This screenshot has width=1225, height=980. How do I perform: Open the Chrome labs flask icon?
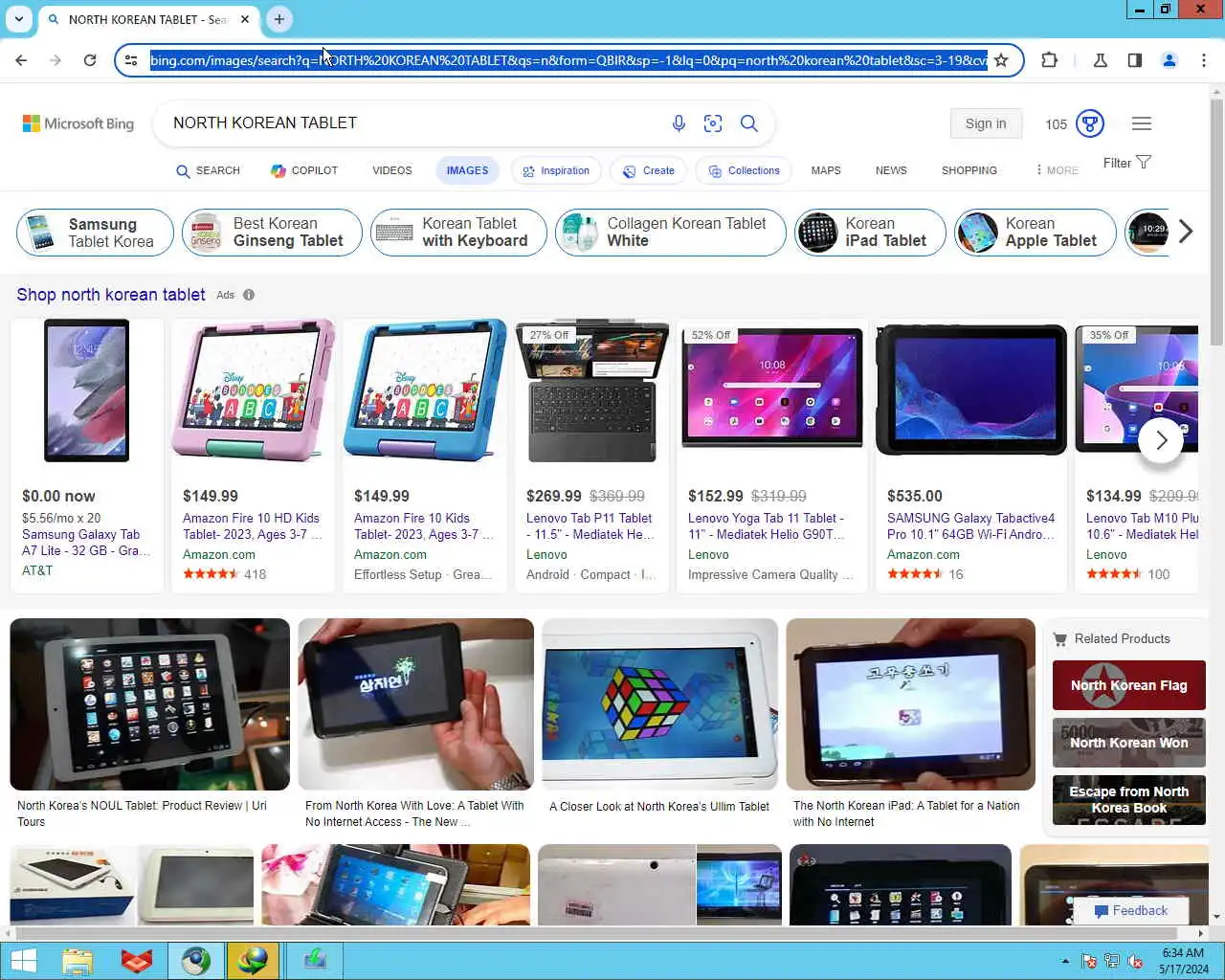(1101, 60)
